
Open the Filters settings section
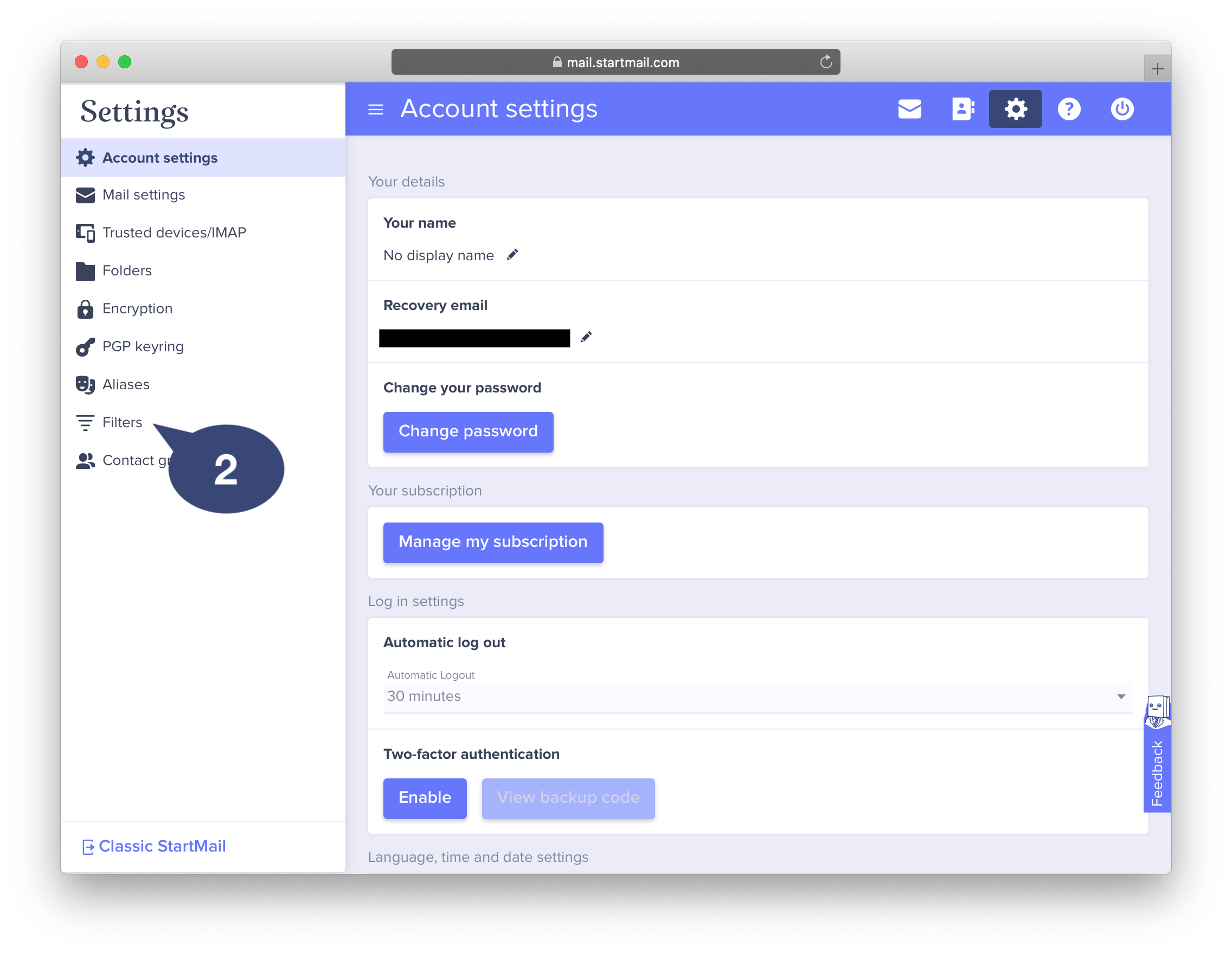(x=122, y=422)
